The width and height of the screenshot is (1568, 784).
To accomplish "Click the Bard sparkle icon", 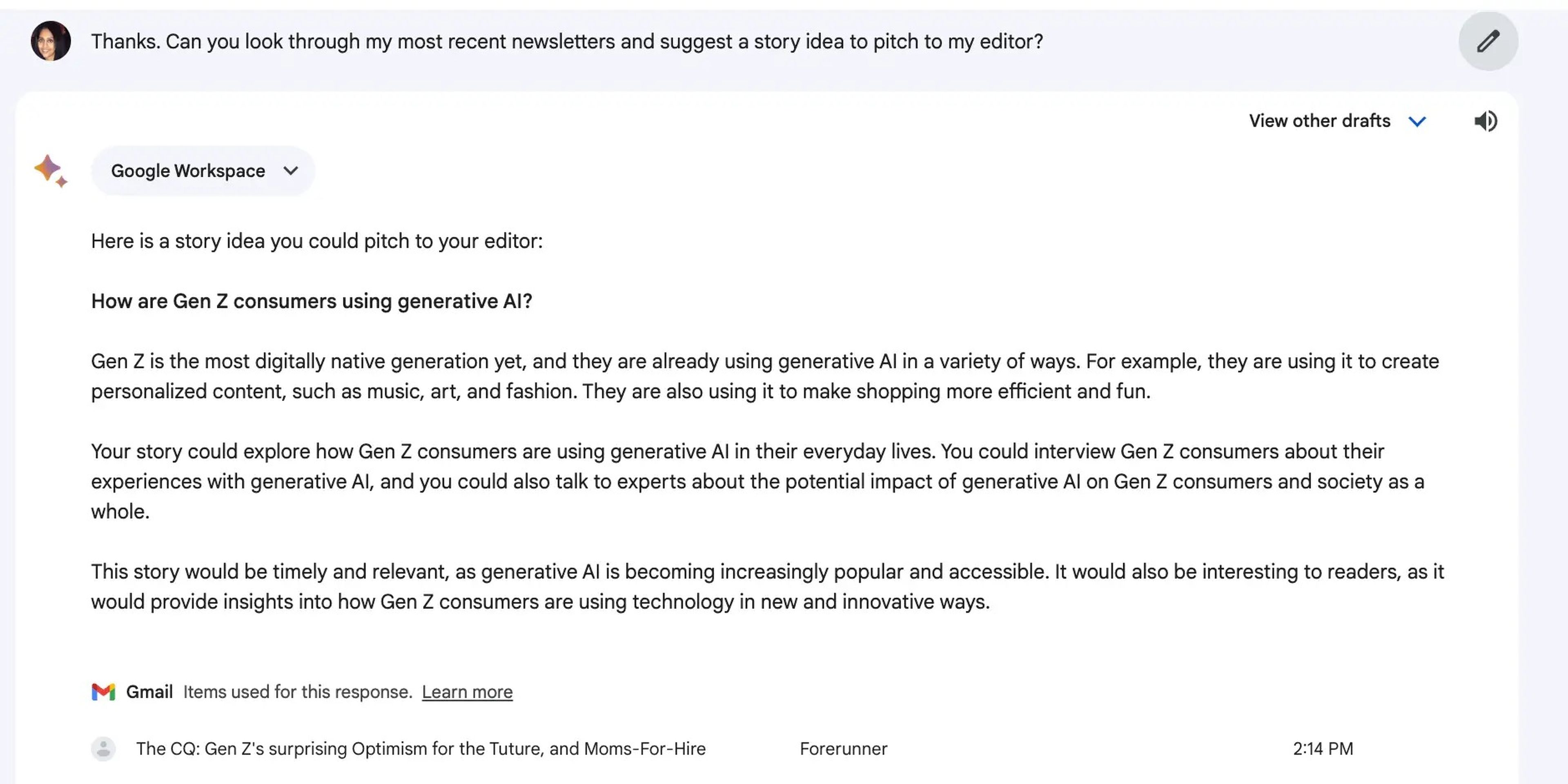I will tap(50, 170).
